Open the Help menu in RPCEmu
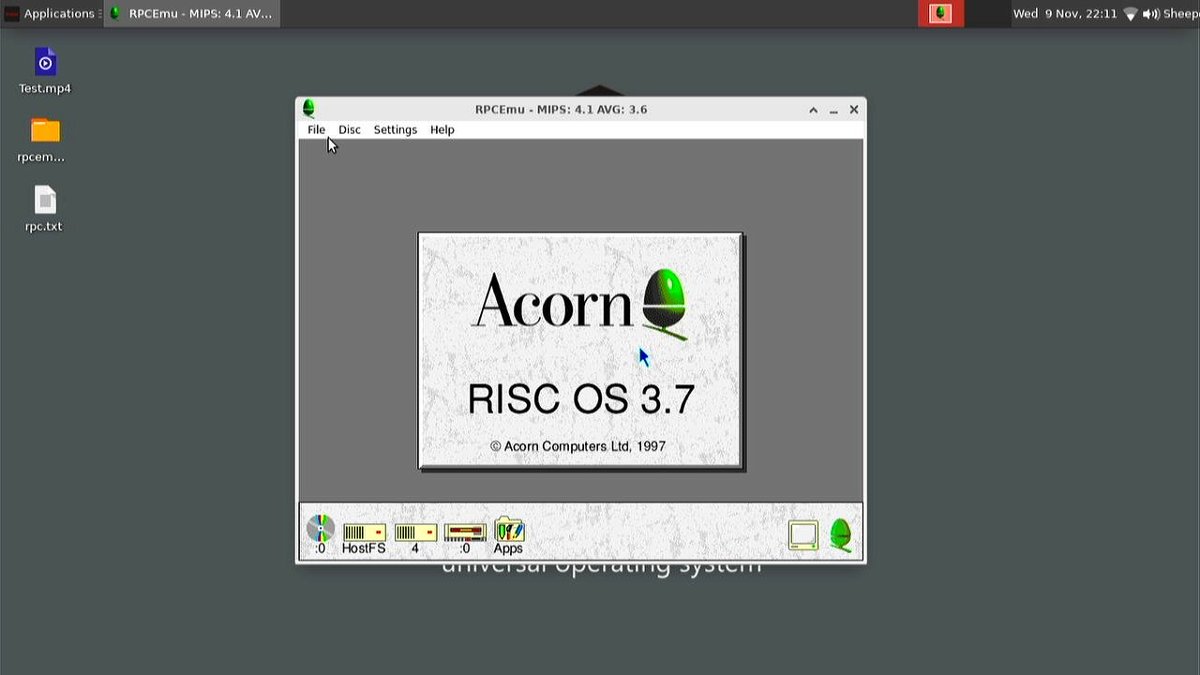Viewport: 1200px width, 675px height. [x=442, y=130]
